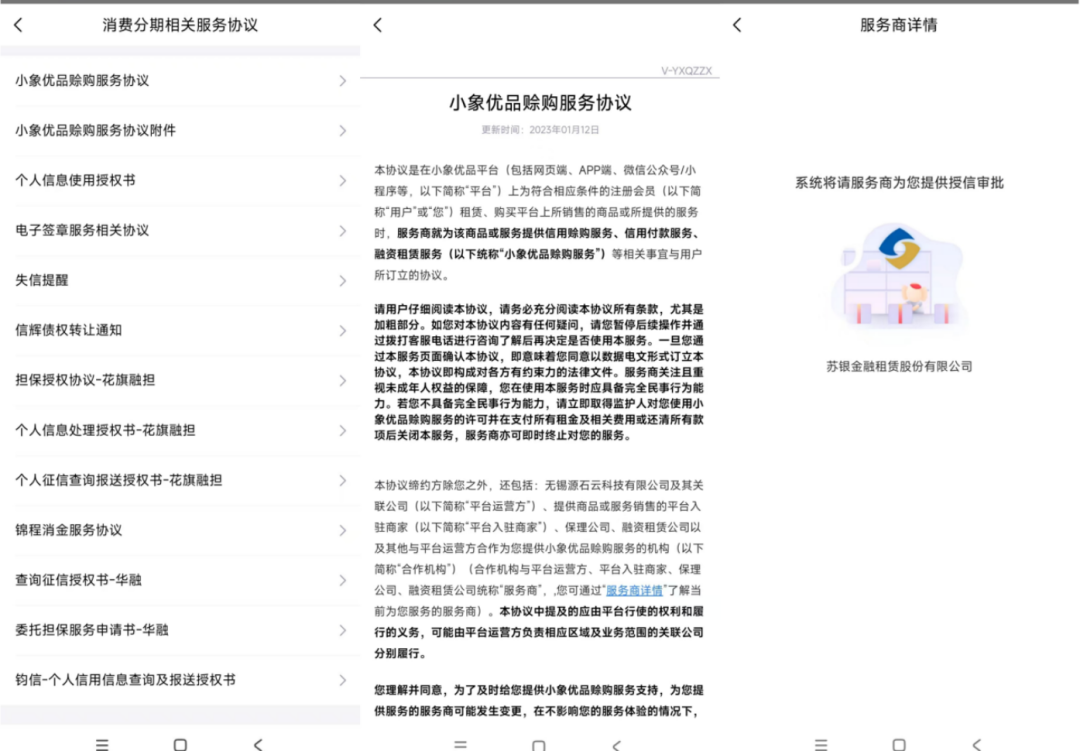This screenshot has height=751, width=1080.
Task: Open 锦程消金服务协议 entry
Action: point(180,530)
